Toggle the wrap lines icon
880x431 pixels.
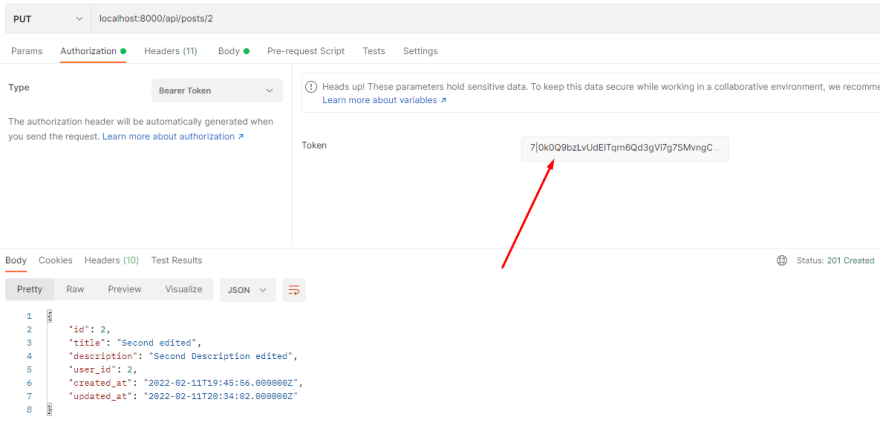click(294, 290)
